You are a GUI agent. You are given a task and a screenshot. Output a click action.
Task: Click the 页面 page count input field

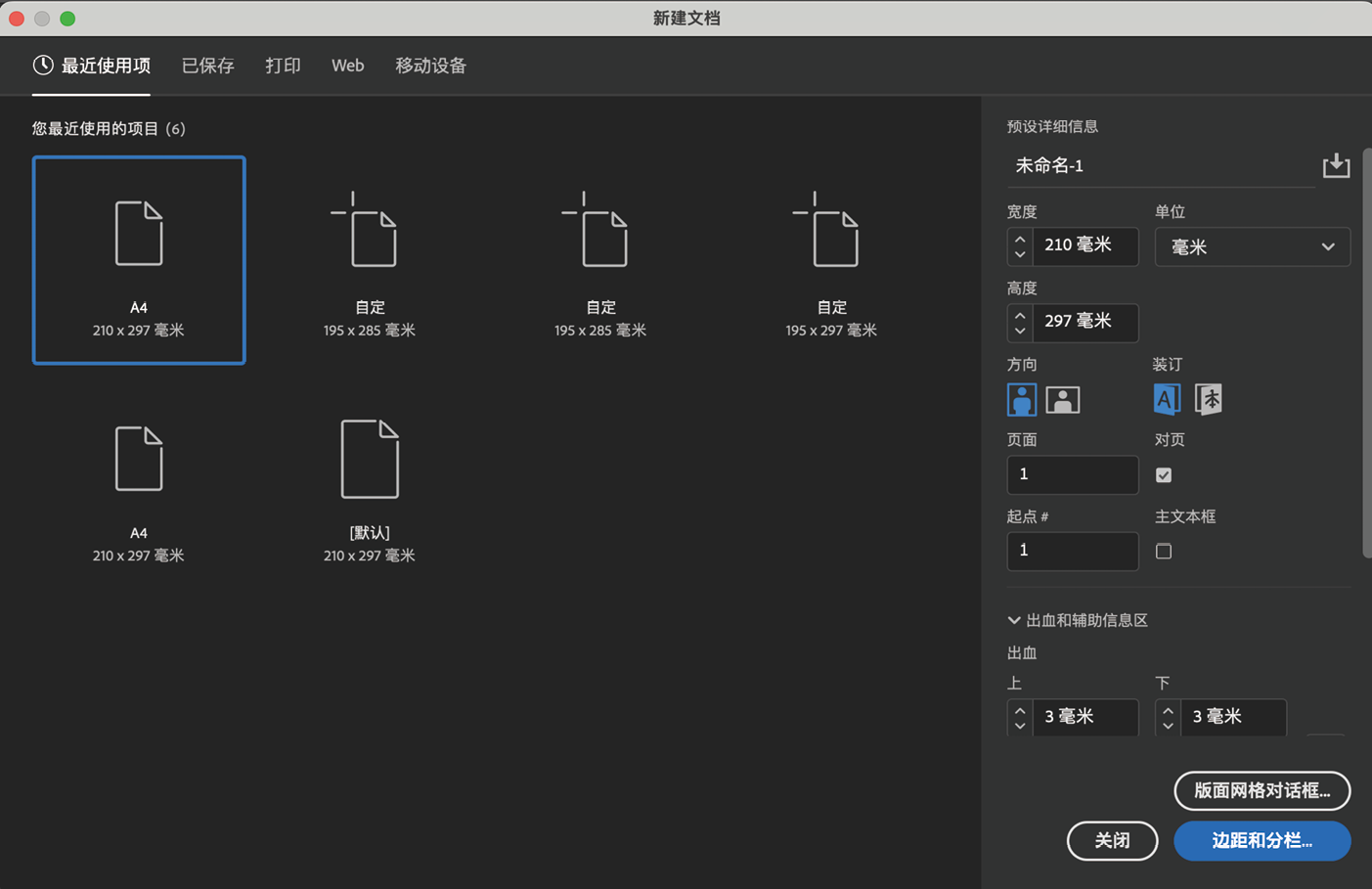click(1072, 475)
